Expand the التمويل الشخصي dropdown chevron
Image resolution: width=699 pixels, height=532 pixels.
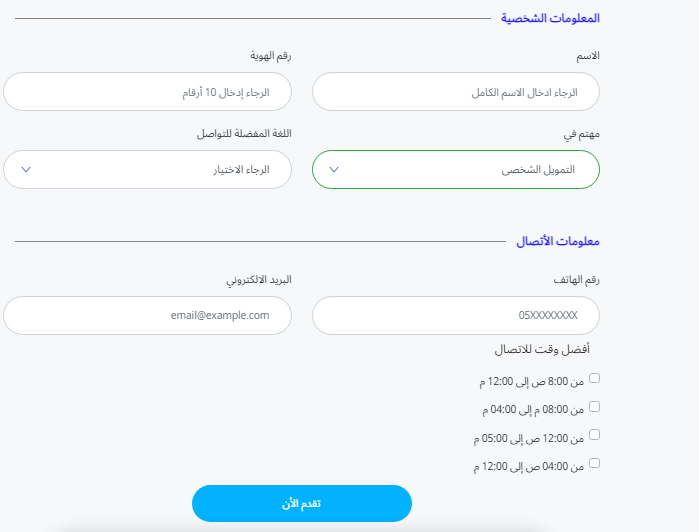click(334, 170)
